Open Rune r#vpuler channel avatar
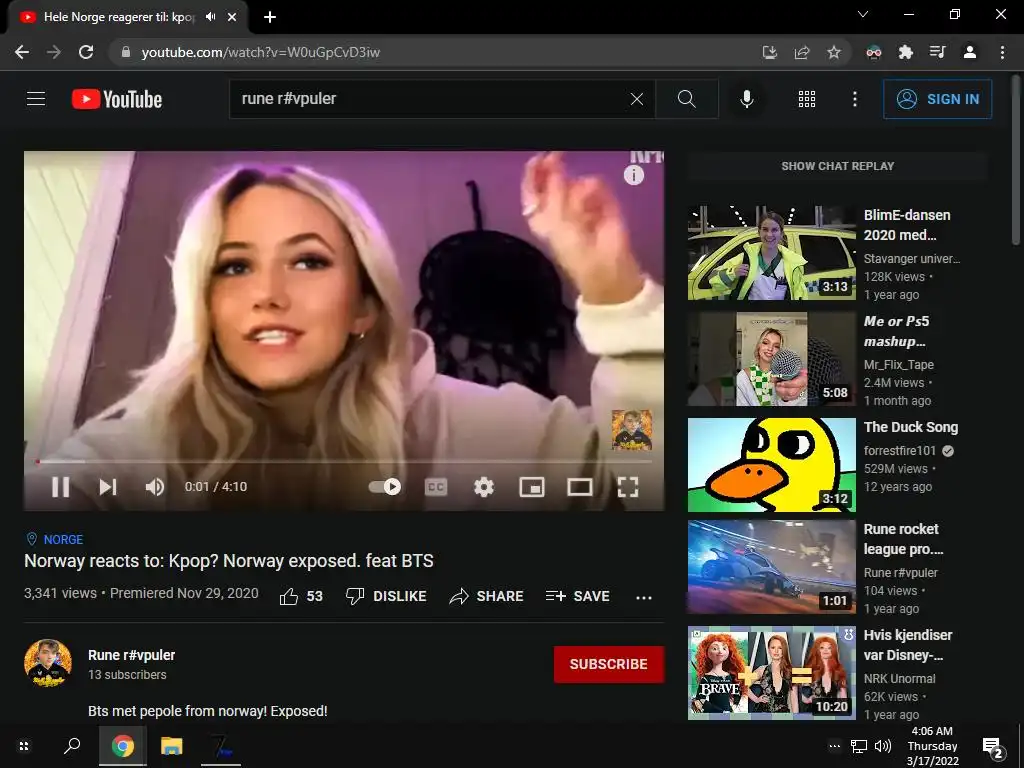1024x768 pixels. click(48, 664)
